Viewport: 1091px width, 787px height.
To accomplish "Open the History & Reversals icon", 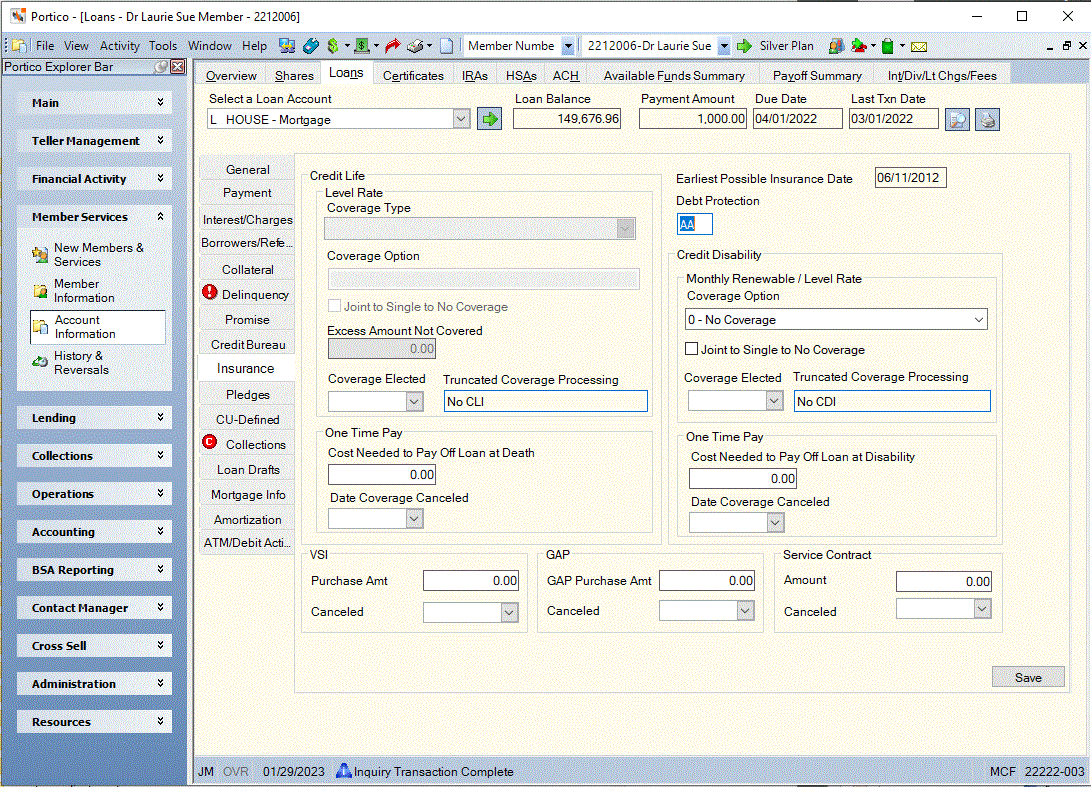I will click(x=40, y=362).
